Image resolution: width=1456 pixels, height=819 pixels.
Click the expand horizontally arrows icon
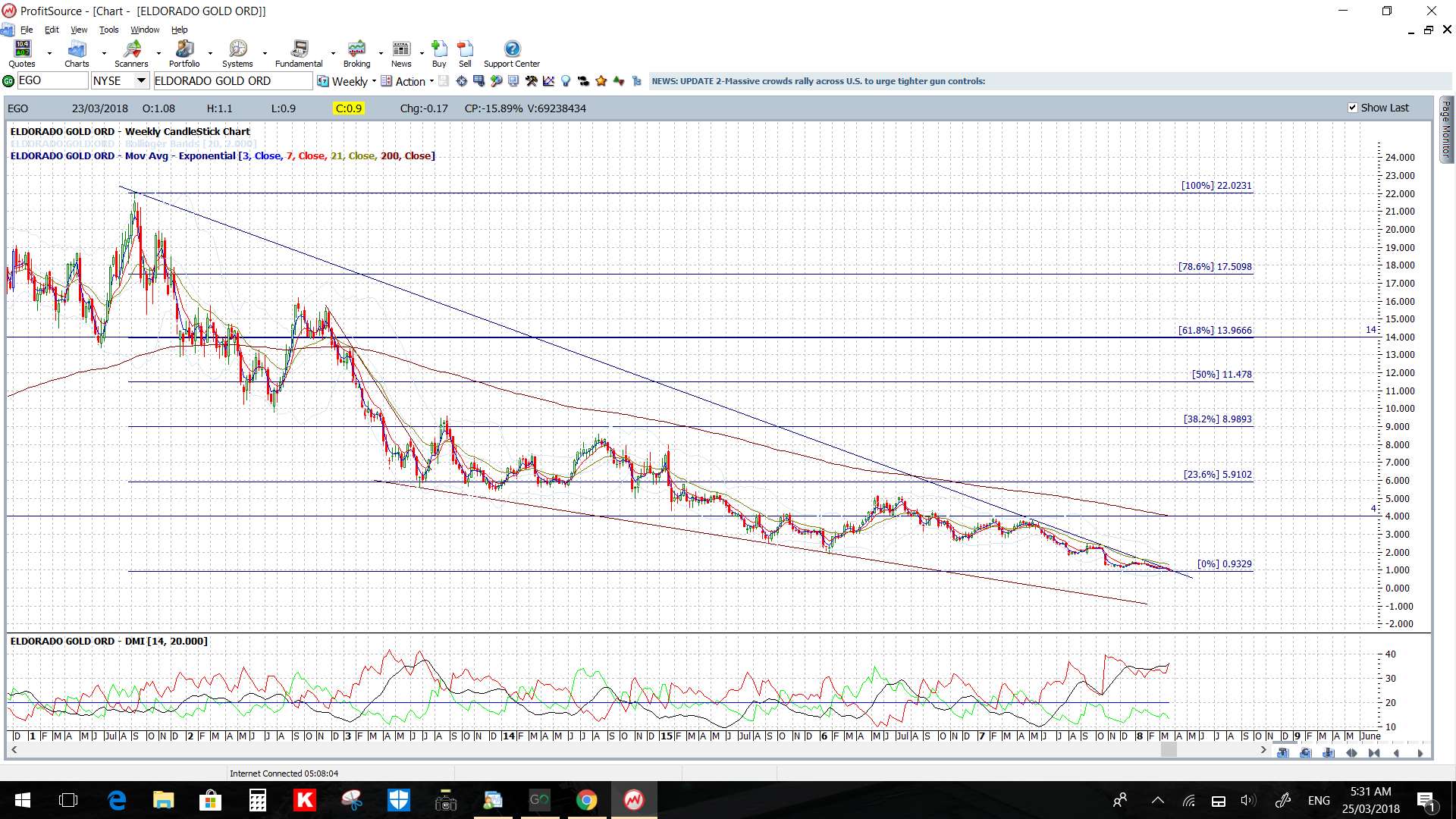(x=1351, y=753)
